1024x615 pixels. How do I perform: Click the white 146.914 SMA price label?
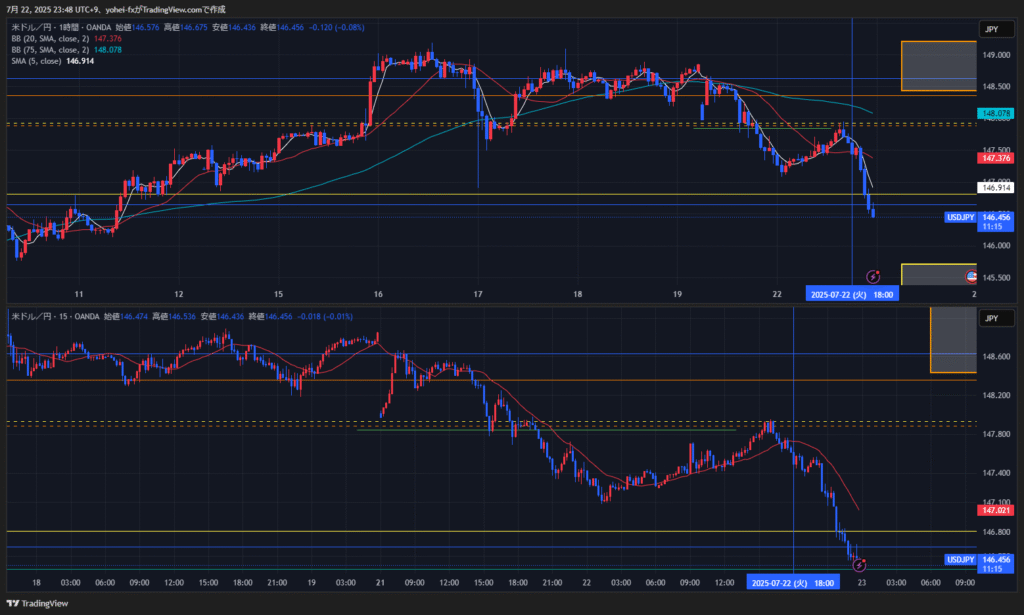pos(999,187)
